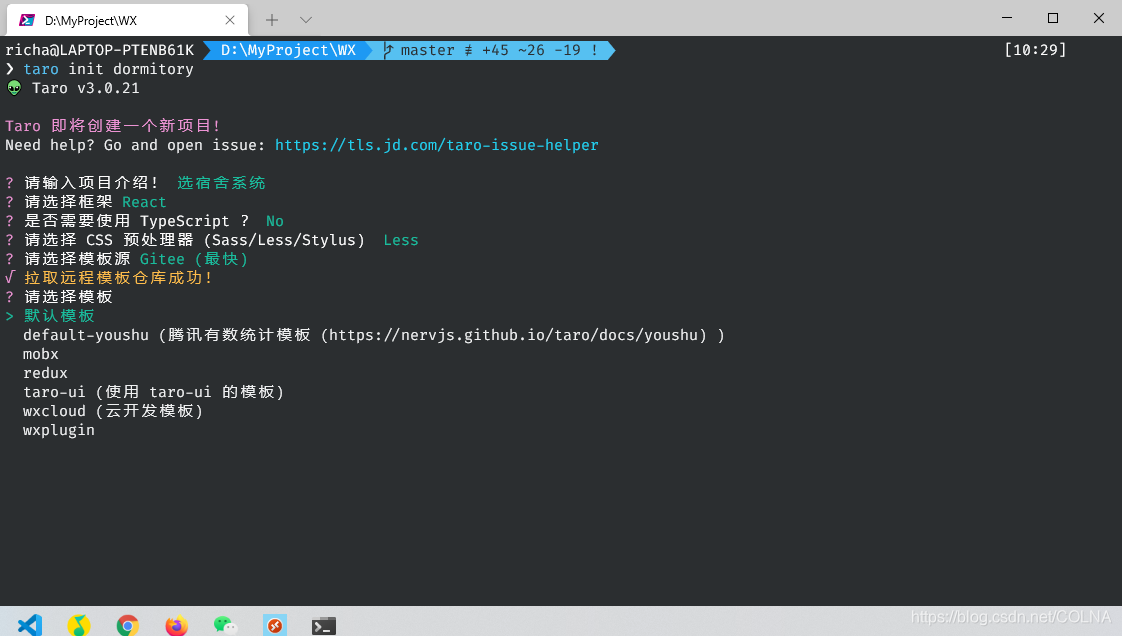Screen dimensions: 1122x636
Task: Minimize the terminal window
Action: (1007, 18)
